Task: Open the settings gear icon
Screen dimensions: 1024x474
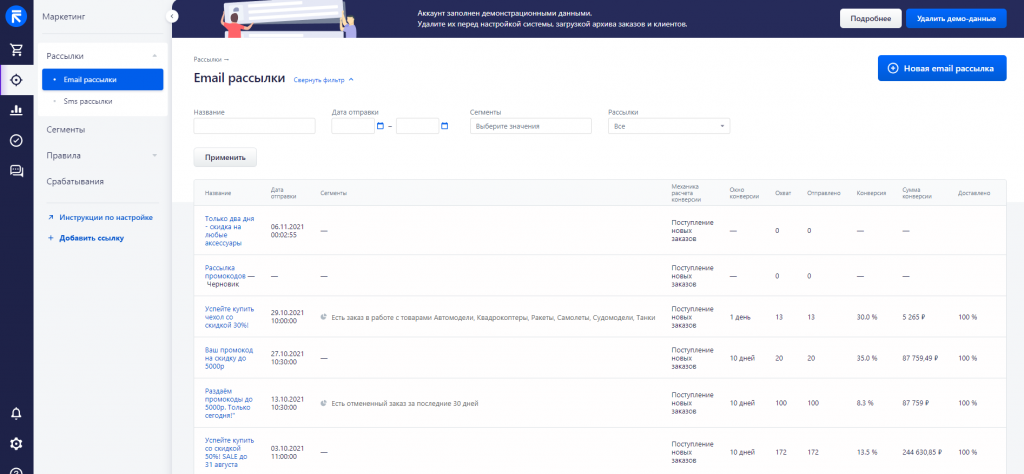Action: point(16,443)
